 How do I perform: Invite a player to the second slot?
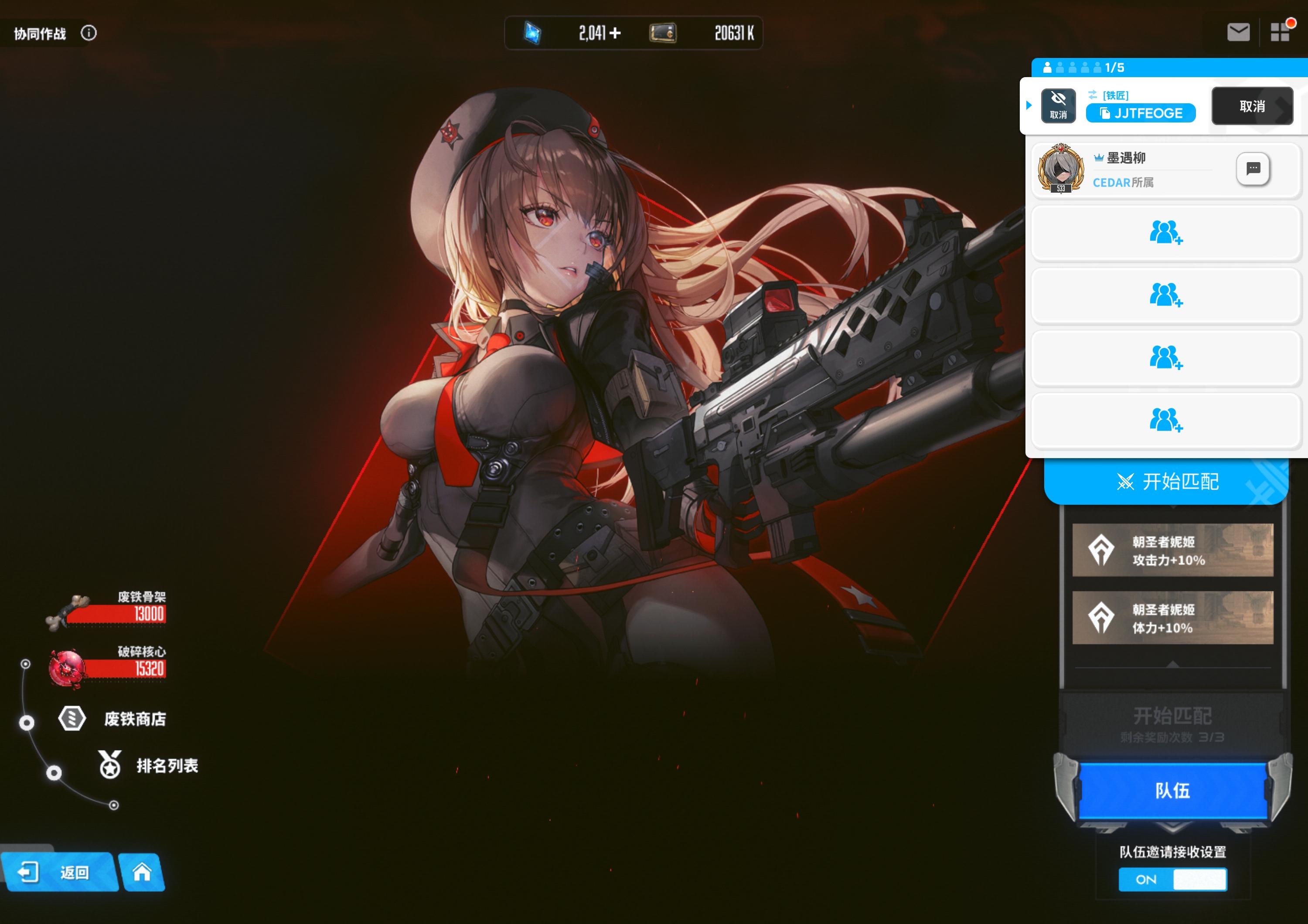(x=1166, y=233)
